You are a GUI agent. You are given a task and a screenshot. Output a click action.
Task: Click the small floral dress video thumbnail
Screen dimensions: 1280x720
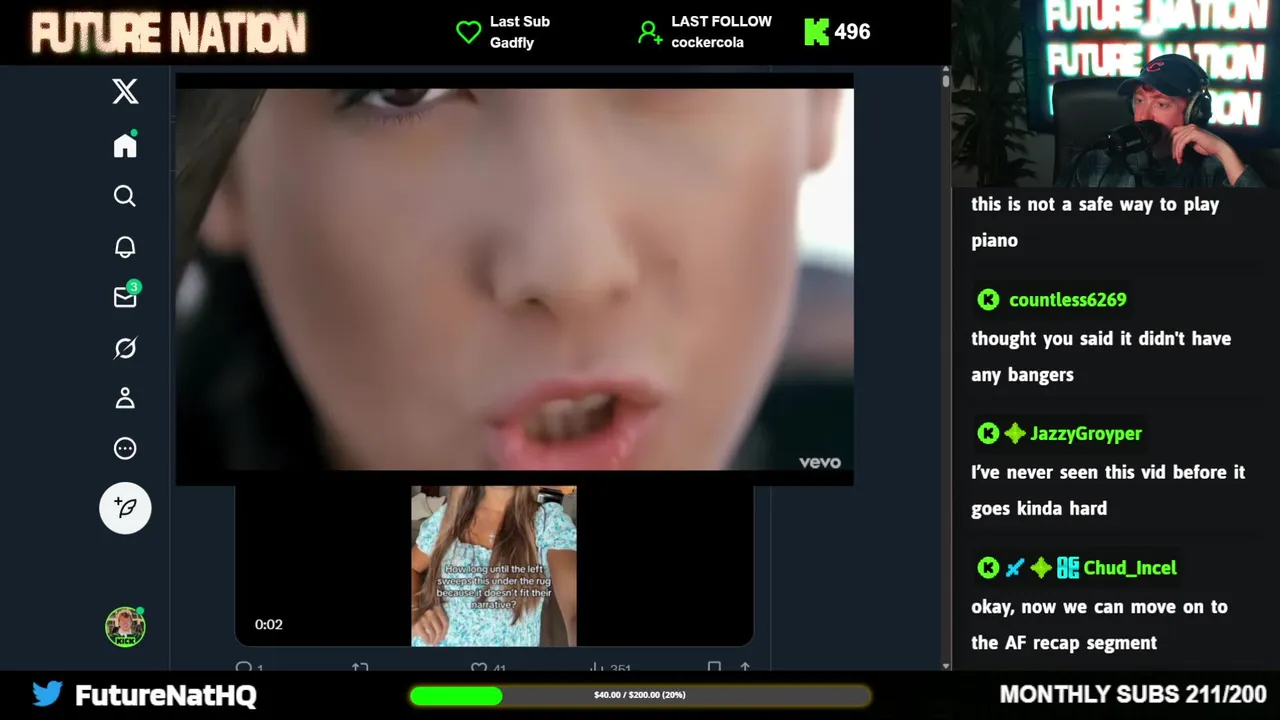(x=494, y=566)
